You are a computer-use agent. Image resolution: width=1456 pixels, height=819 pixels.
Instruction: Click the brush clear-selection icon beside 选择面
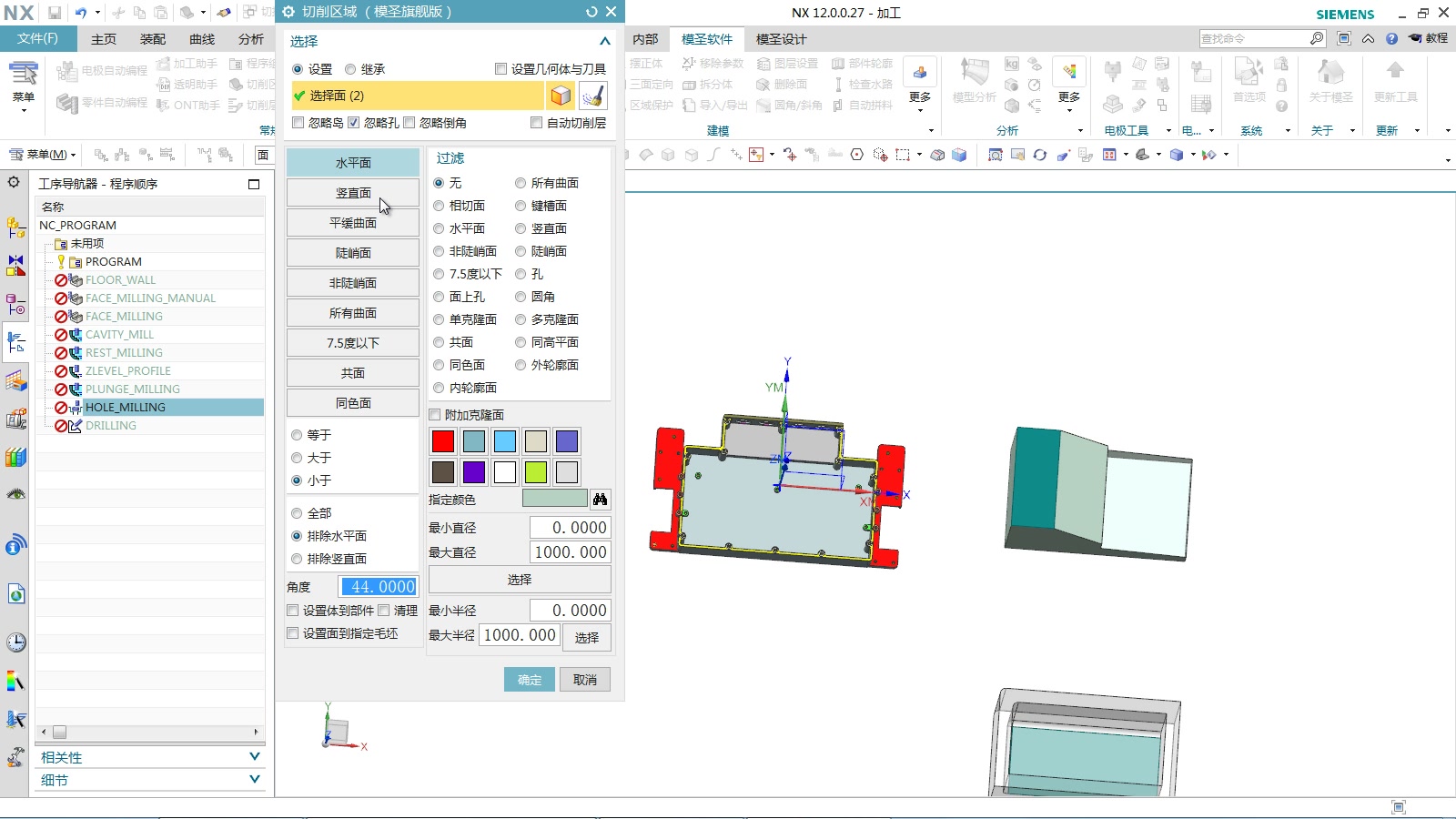(x=592, y=96)
